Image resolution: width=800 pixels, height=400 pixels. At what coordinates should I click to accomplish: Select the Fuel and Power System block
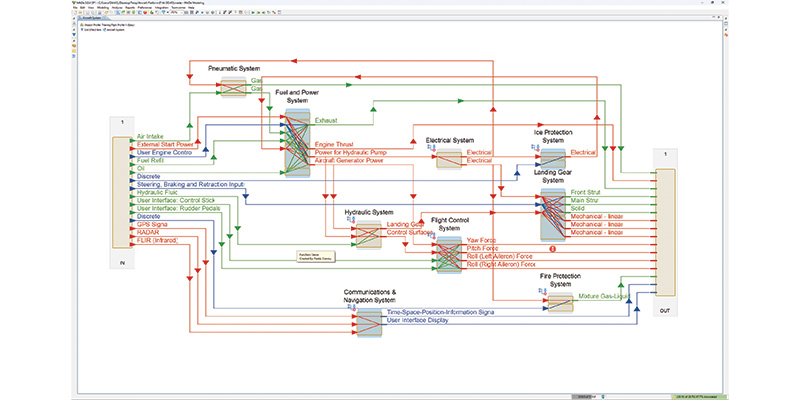coord(297,143)
